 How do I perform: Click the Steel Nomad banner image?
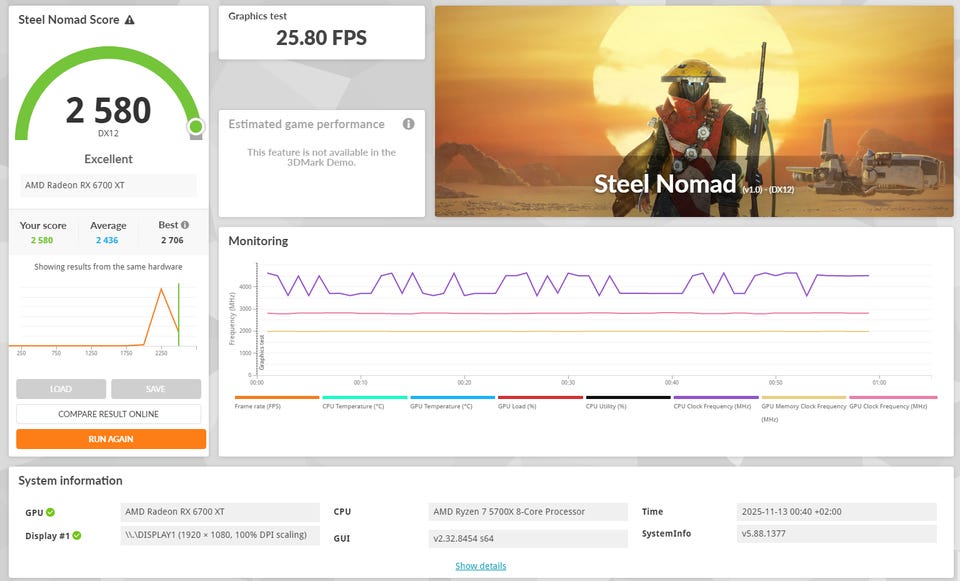(x=694, y=111)
